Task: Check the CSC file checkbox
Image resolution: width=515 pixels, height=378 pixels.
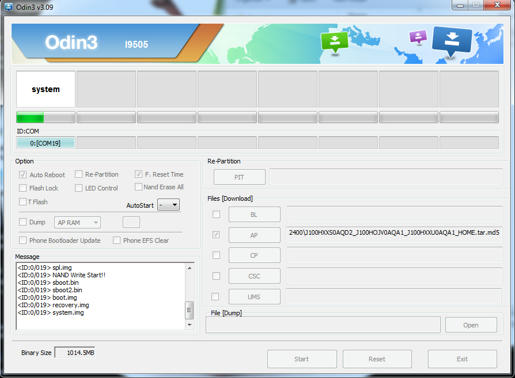Action: 216,276
